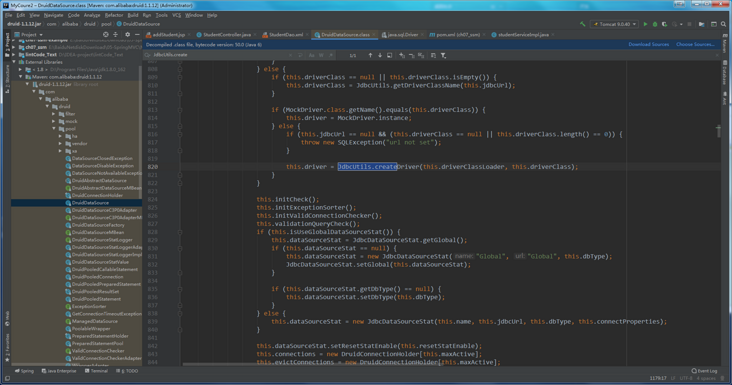The height and width of the screenshot is (385, 732).
Task: Collapse the pool package folder
Action: [54, 129]
